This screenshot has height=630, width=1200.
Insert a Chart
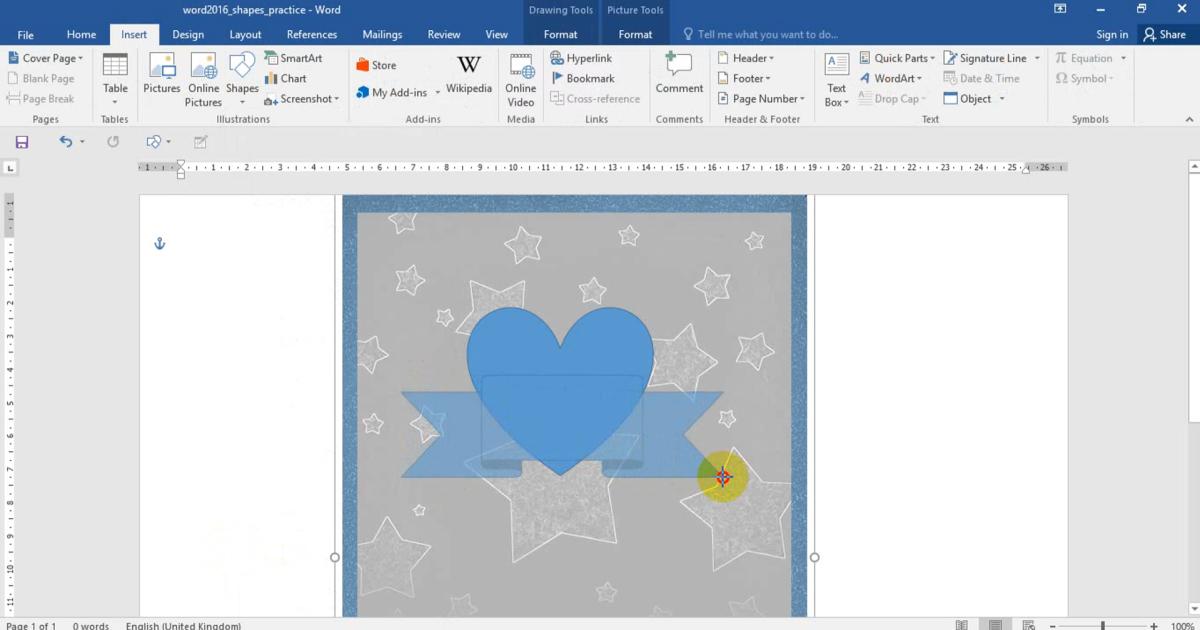[286, 78]
